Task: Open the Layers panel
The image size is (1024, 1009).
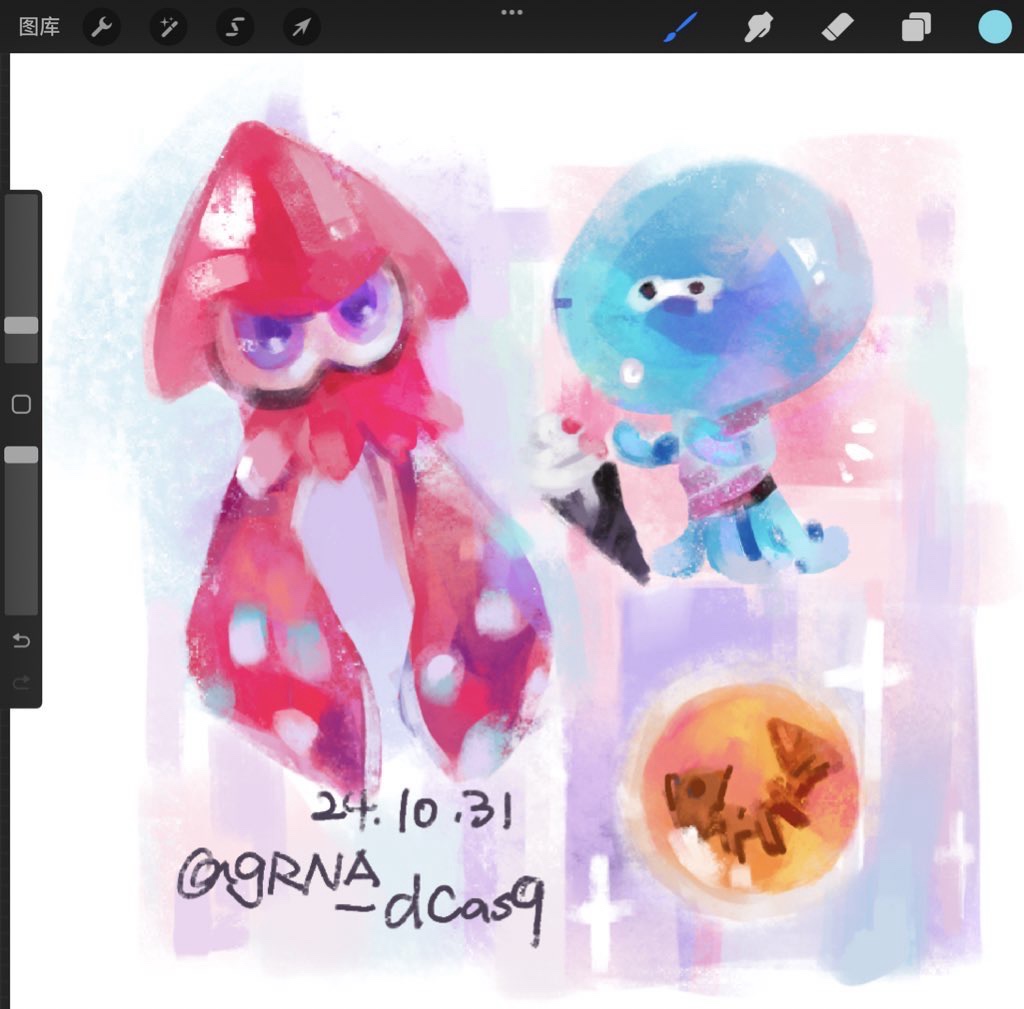Action: [x=916, y=27]
